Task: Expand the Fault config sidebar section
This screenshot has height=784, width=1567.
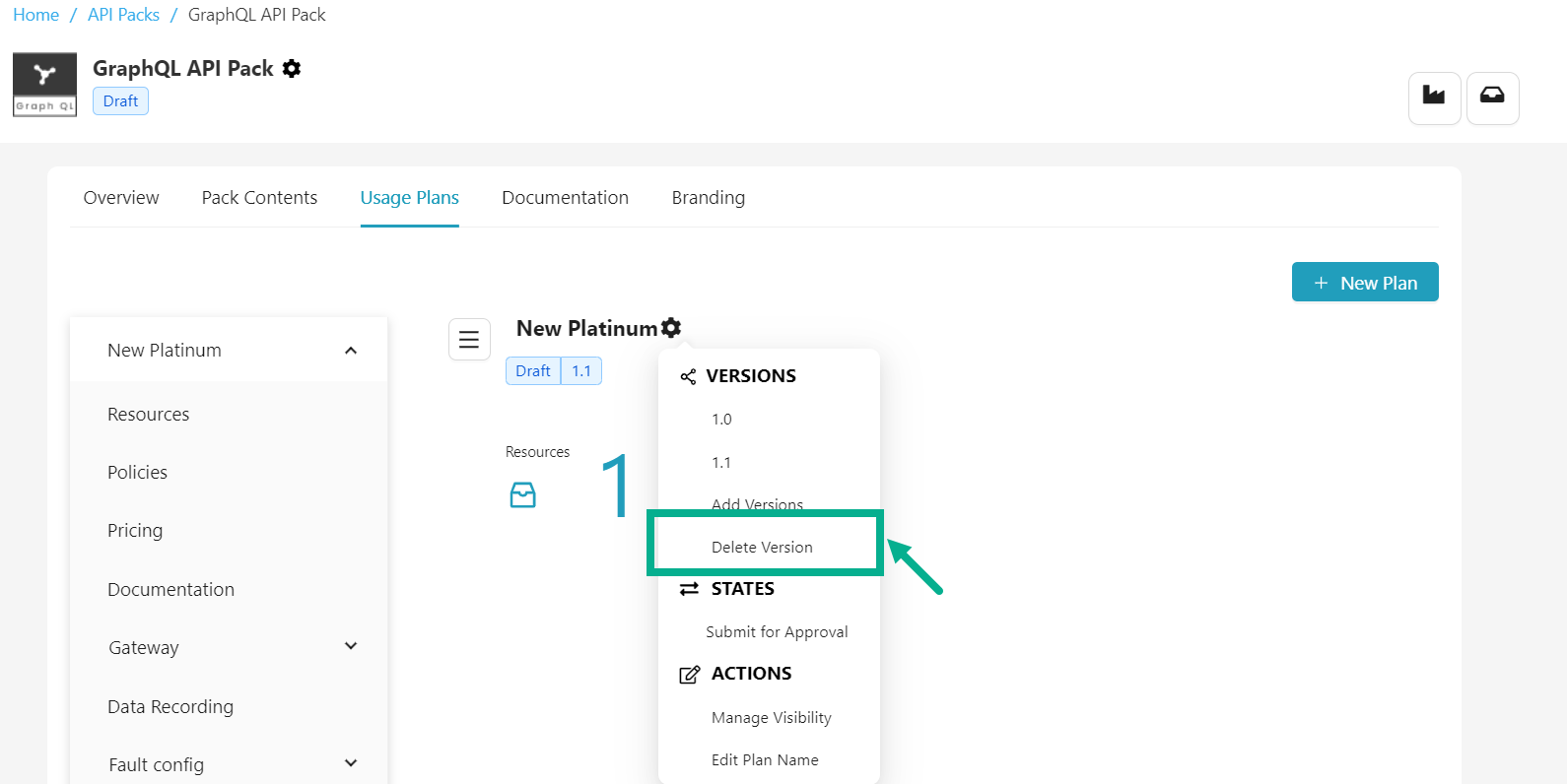Action: click(x=351, y=764)
